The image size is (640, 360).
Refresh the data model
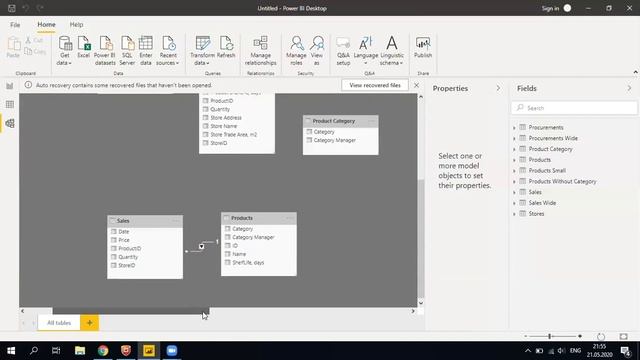pos(226,47)
